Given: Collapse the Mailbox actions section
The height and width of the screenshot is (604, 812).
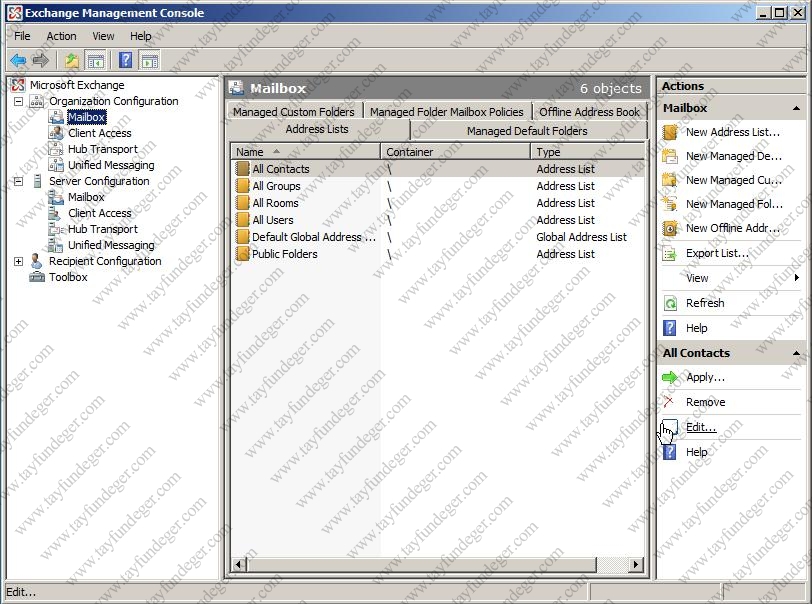Looking at the screenshot, I should [796, 108].
